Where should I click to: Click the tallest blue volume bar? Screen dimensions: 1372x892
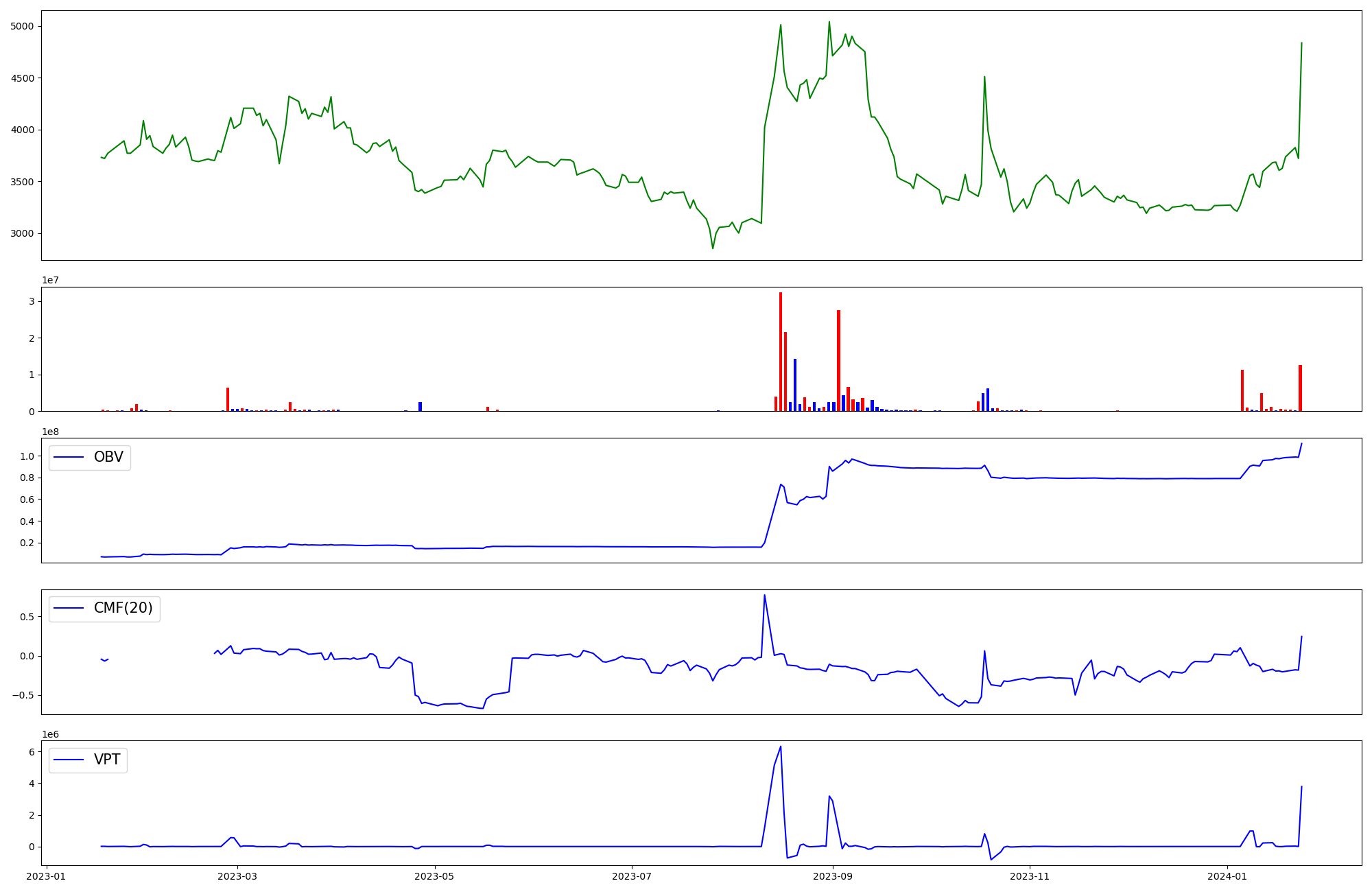click(795, 384)
